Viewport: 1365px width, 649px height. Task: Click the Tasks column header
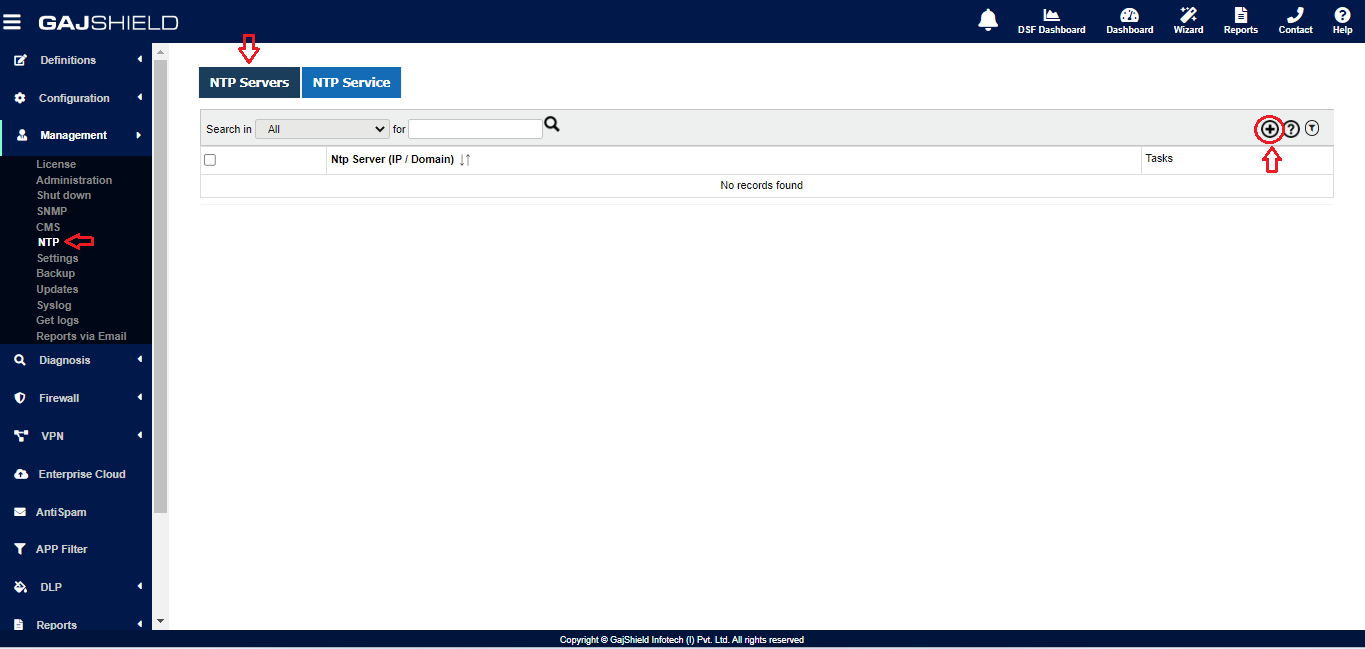click(x=1159, y=158)
